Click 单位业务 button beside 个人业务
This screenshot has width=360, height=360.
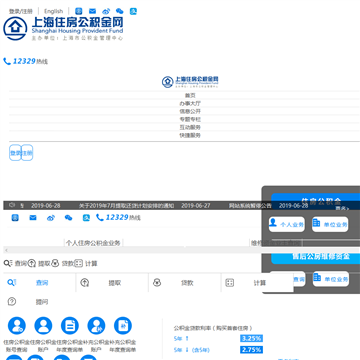[x=330, y=224]
